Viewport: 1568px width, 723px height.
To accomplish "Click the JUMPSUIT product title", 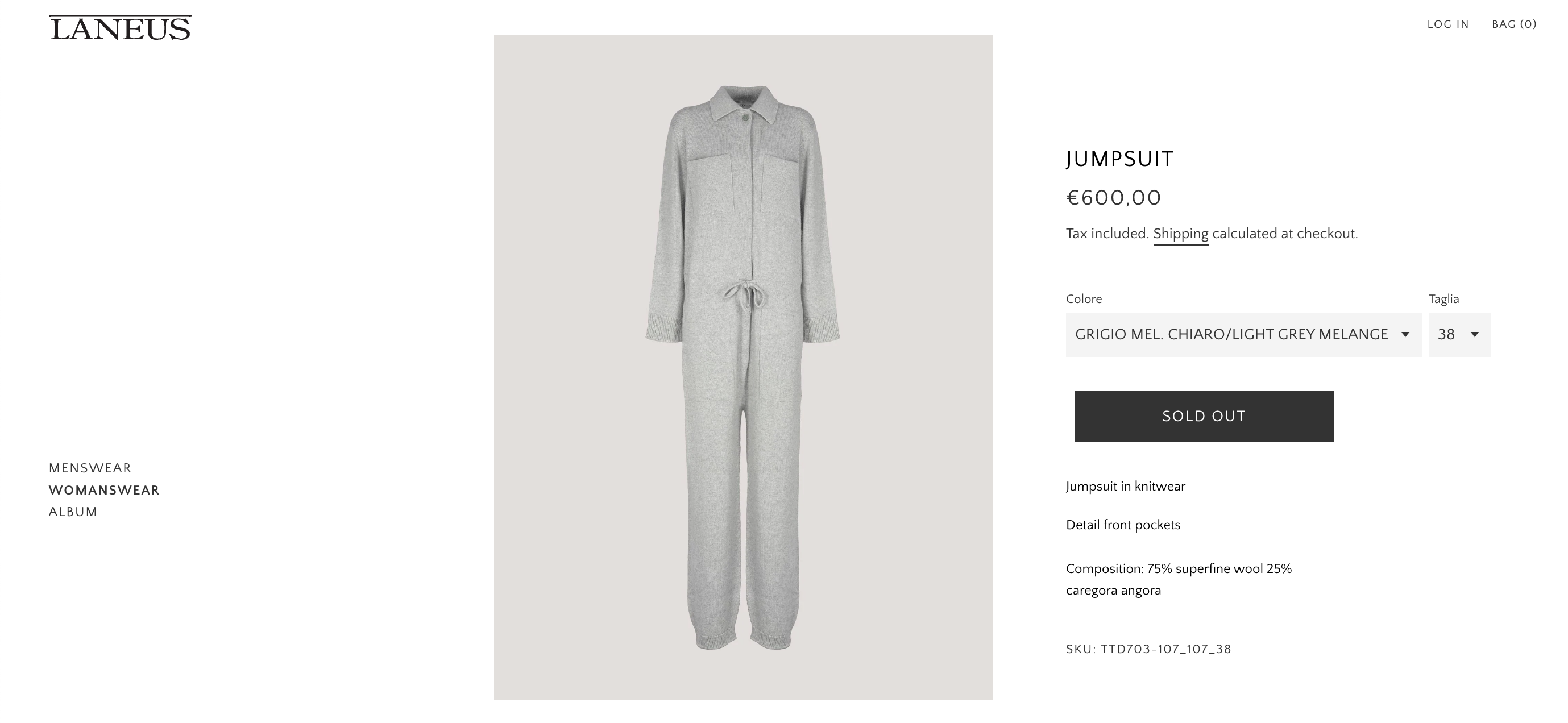I will (x=1119, y=159).
